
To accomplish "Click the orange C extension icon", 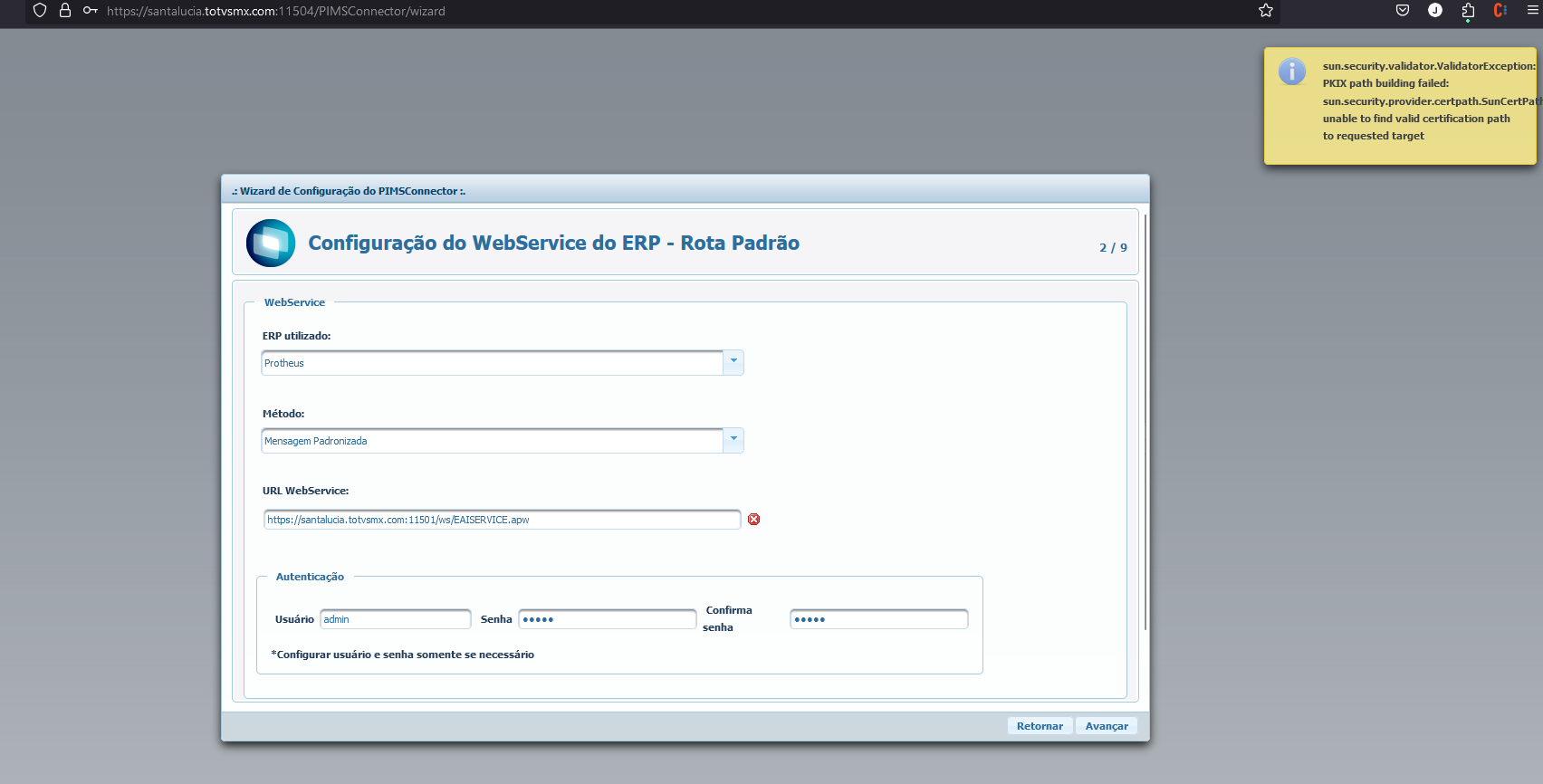I will [x=1500, y=11].
